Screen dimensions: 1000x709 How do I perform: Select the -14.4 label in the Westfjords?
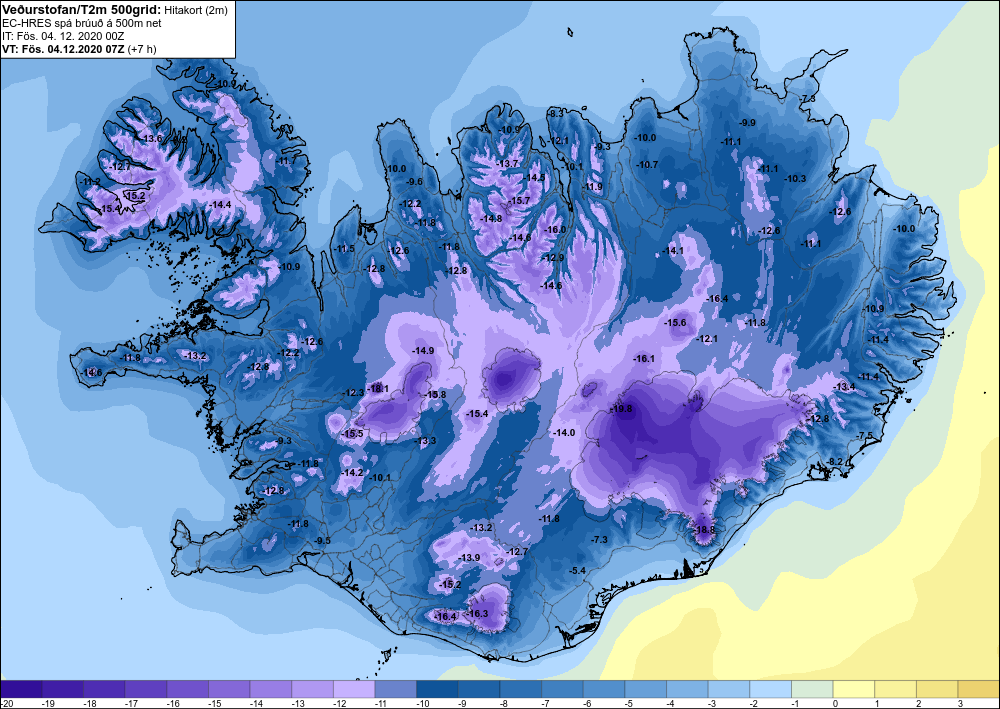tap(220, 205)
